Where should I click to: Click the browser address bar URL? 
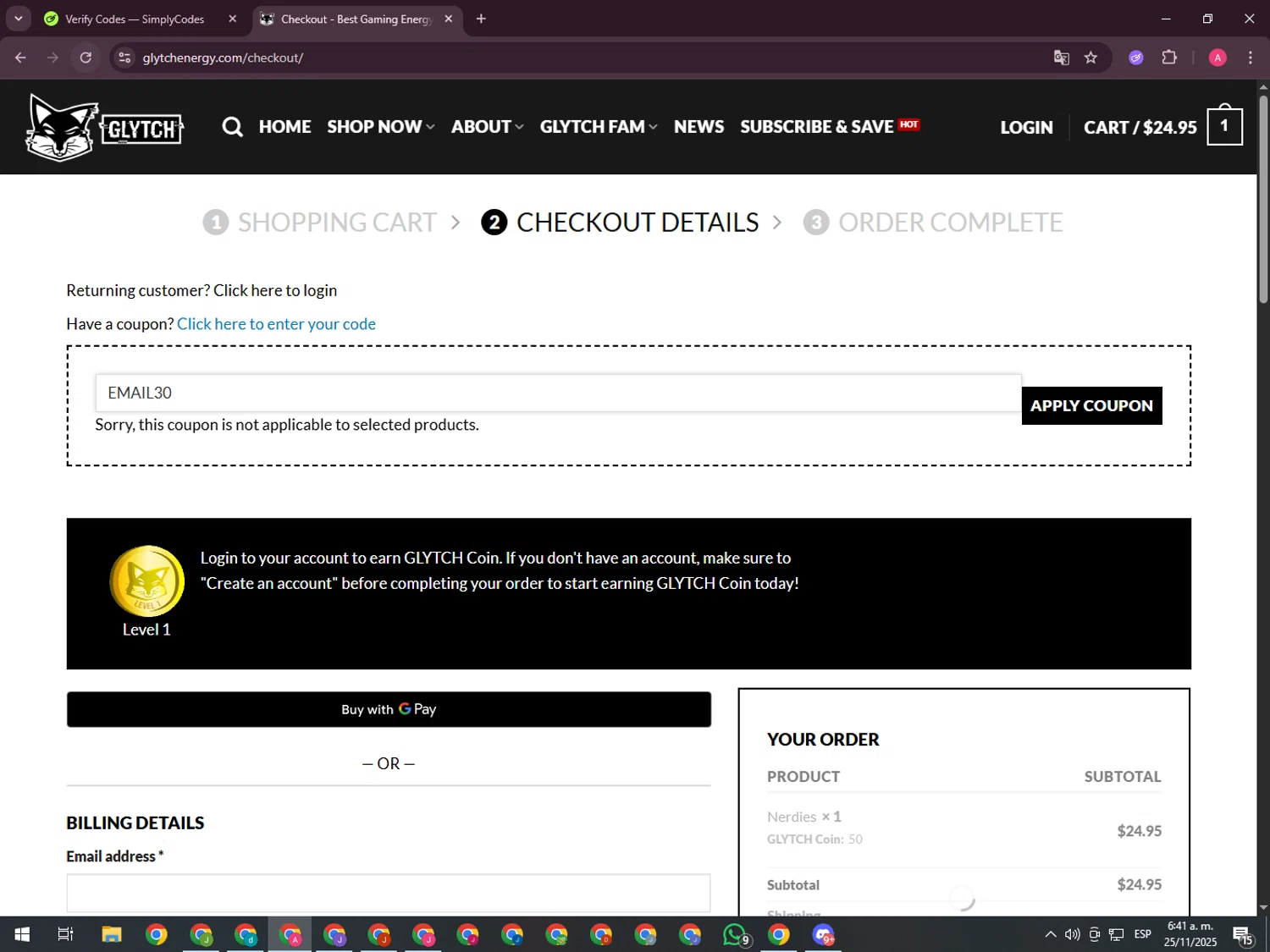tap(223, 58)
